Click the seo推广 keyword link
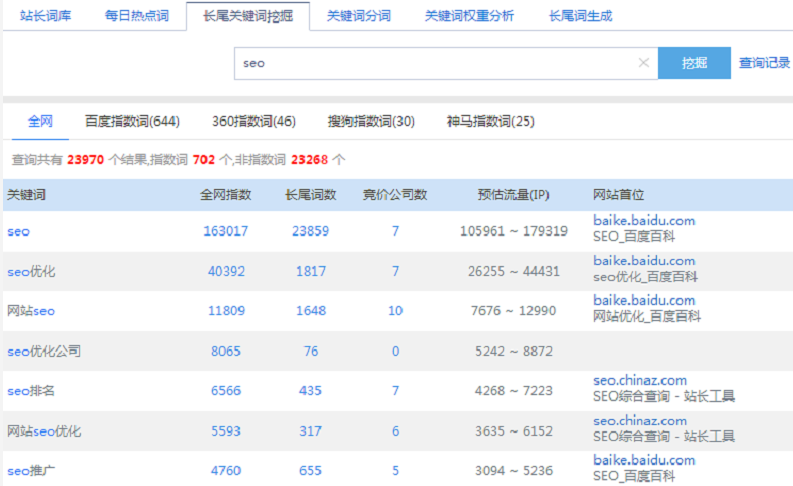This screenshot has width=793, height=486. click(x=31, y=470)
